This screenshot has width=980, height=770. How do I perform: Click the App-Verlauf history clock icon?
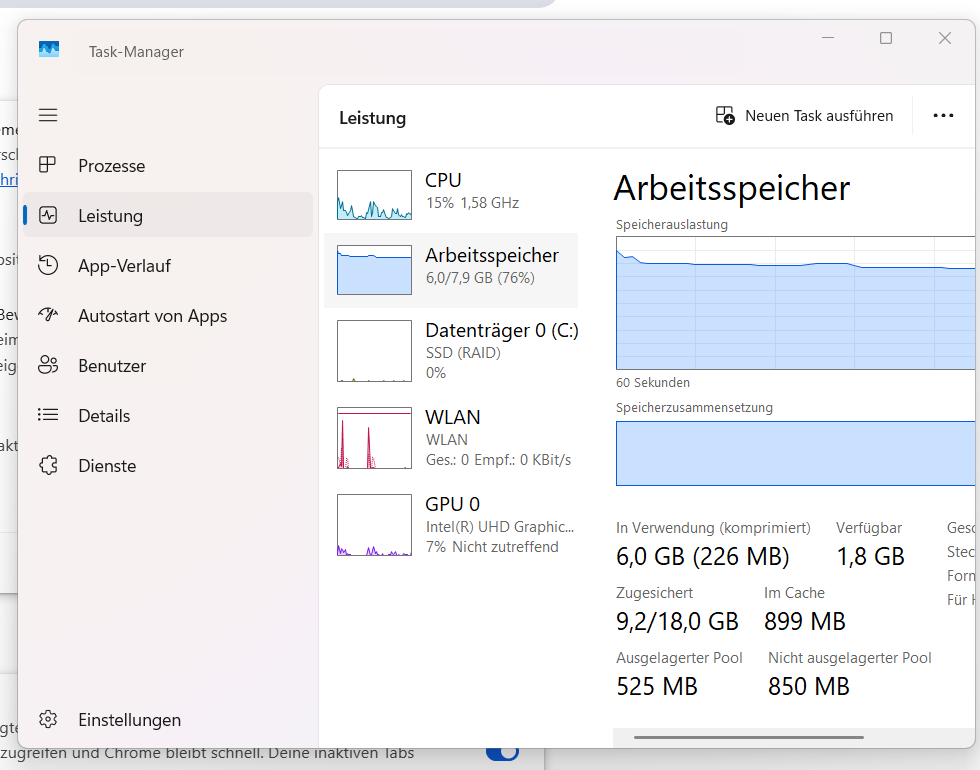click(x=48, y=265)
